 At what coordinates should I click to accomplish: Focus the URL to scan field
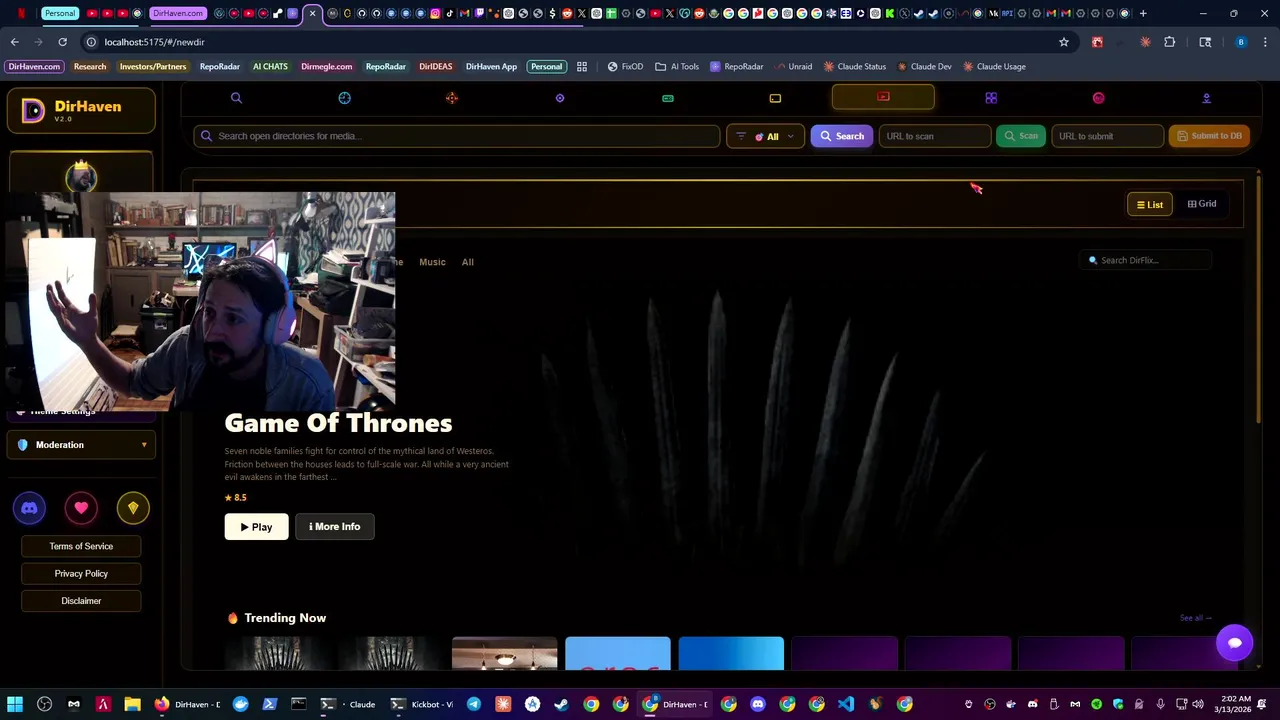tap(934, 136)
